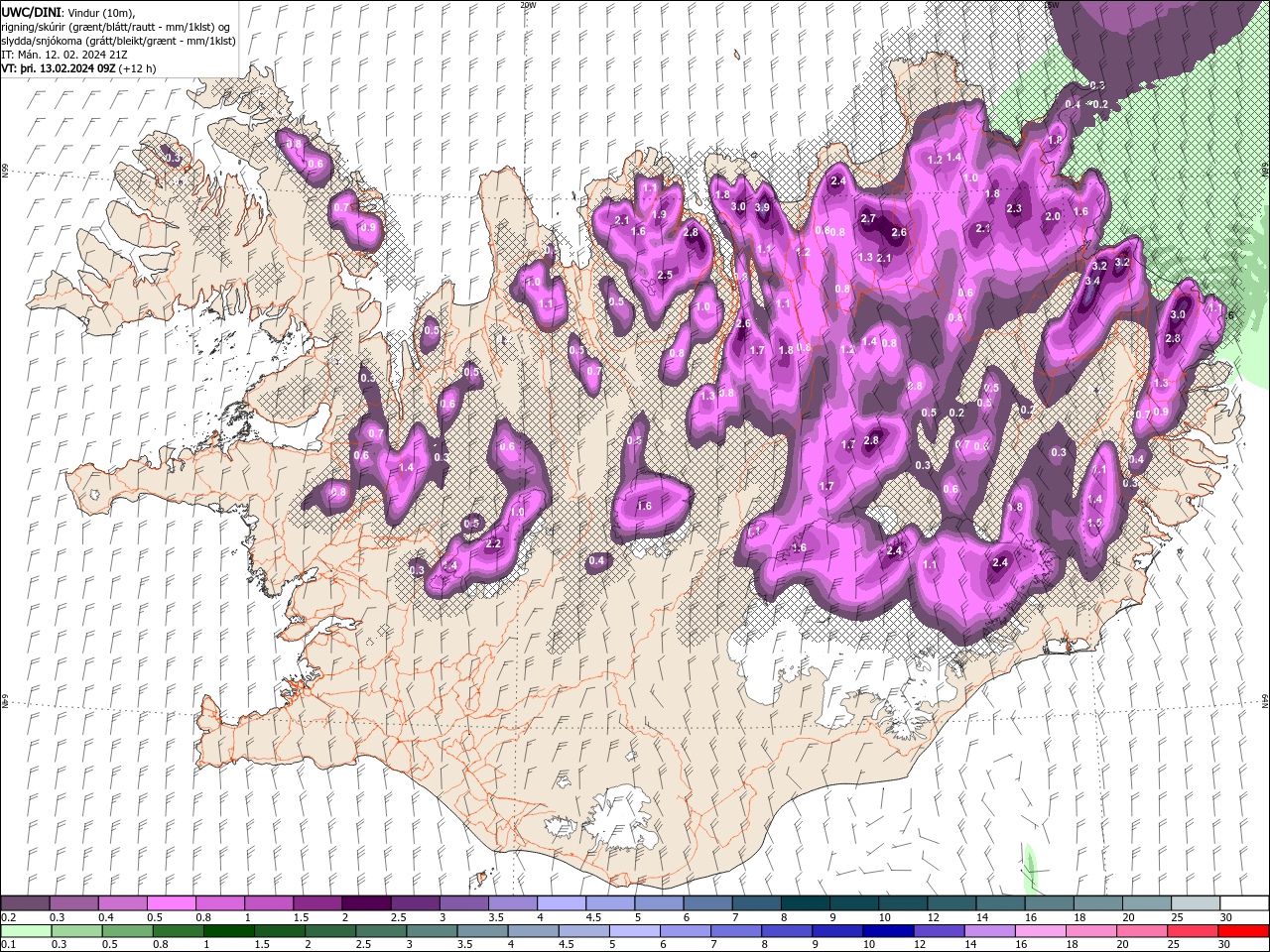Click the '0.1' label in the lower legend row
The height and width of the screenshot is (952, 1270).
pos(9,945)
